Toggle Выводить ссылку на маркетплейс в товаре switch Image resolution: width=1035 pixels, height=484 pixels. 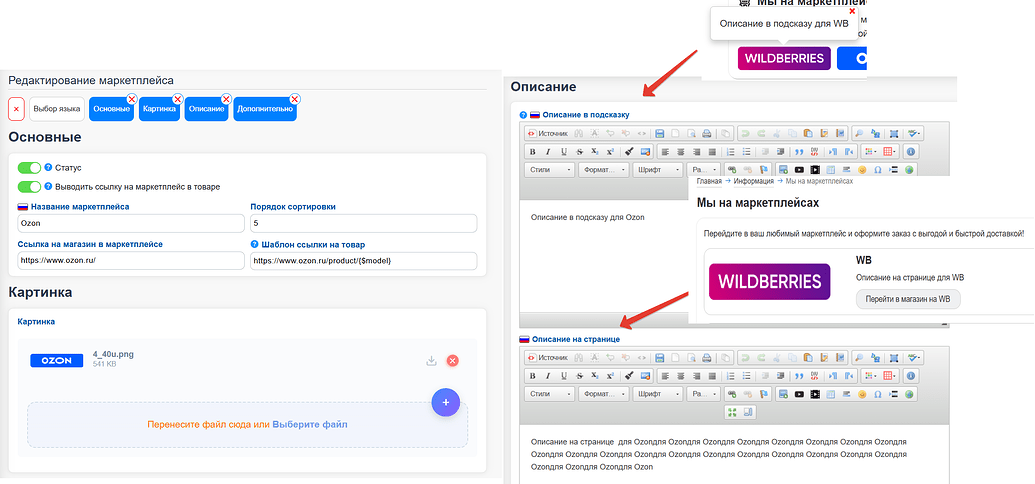coord(29,186)
